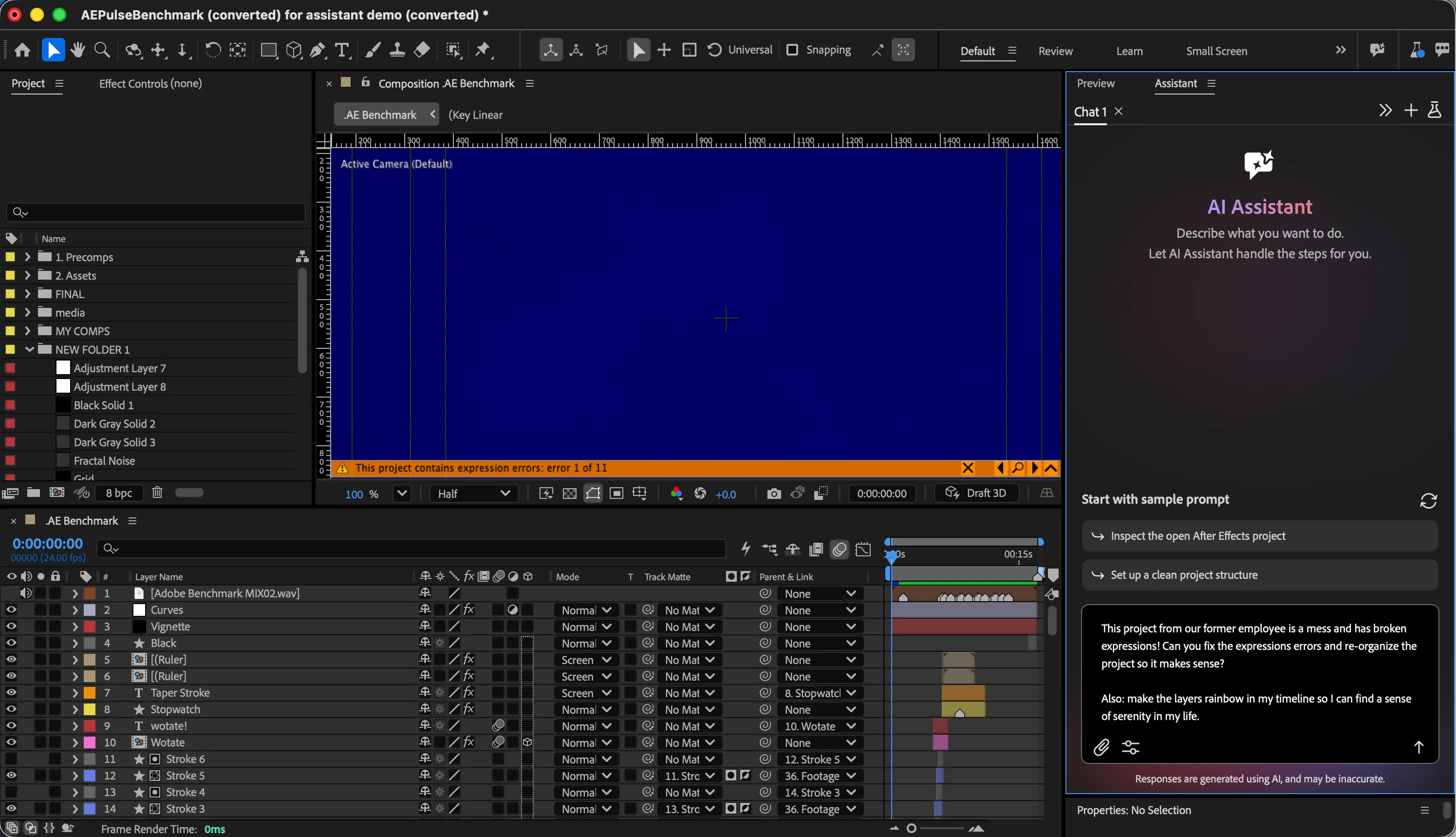1456x837 pixels.
Task: Open the assistant prompt settings sliders
Action: (1130, 747)
